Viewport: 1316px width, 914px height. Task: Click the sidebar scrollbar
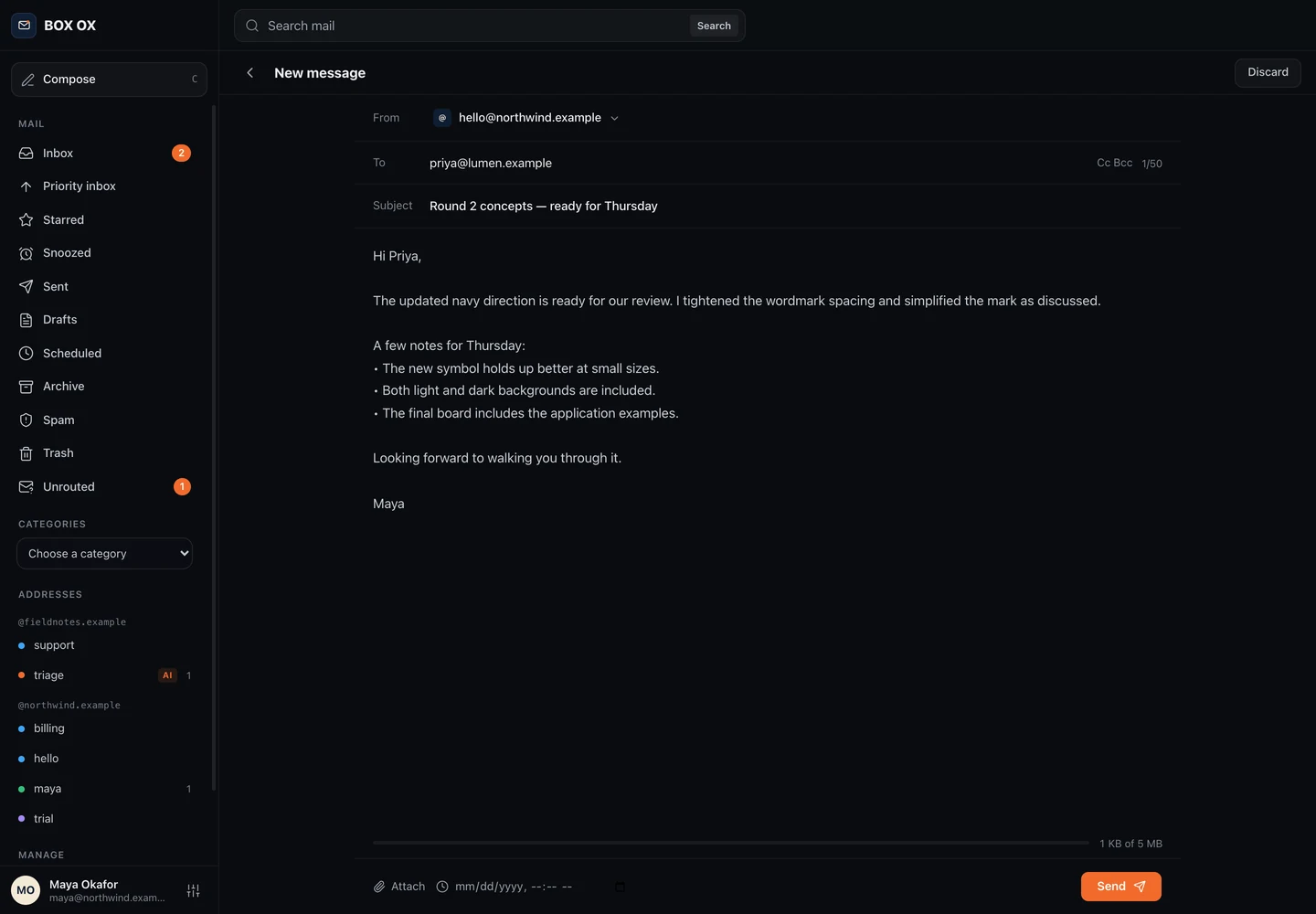pyautogui.click(x=214, y=448)
